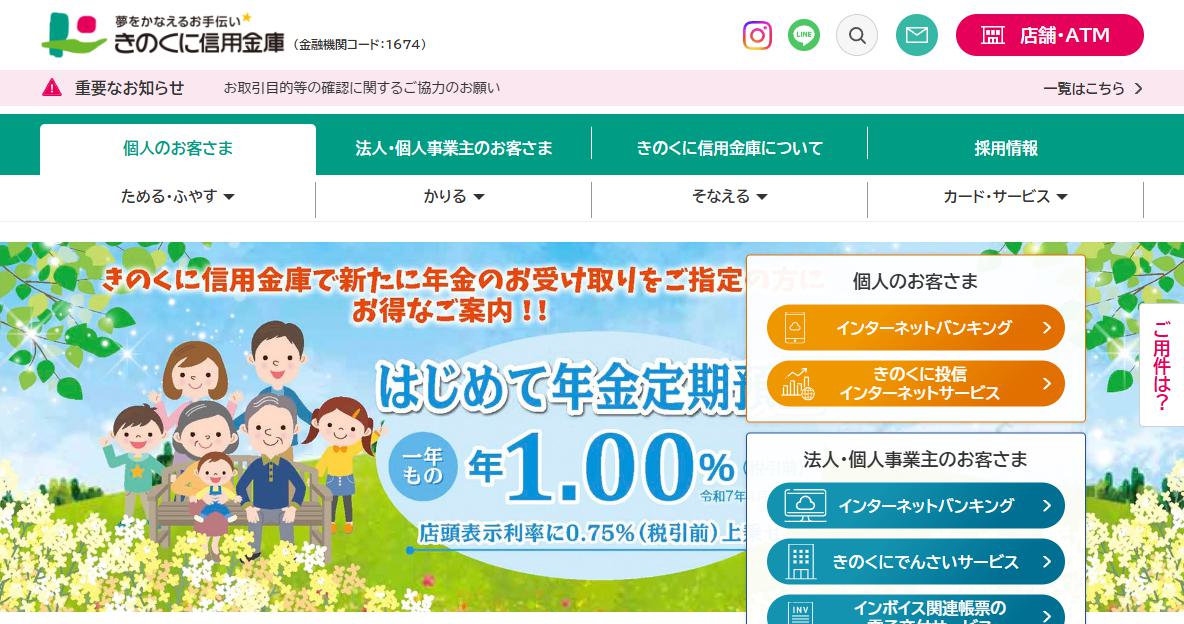Open the 採用情報 tab
1184x624 pixels.
click(x=1006, y=148)
